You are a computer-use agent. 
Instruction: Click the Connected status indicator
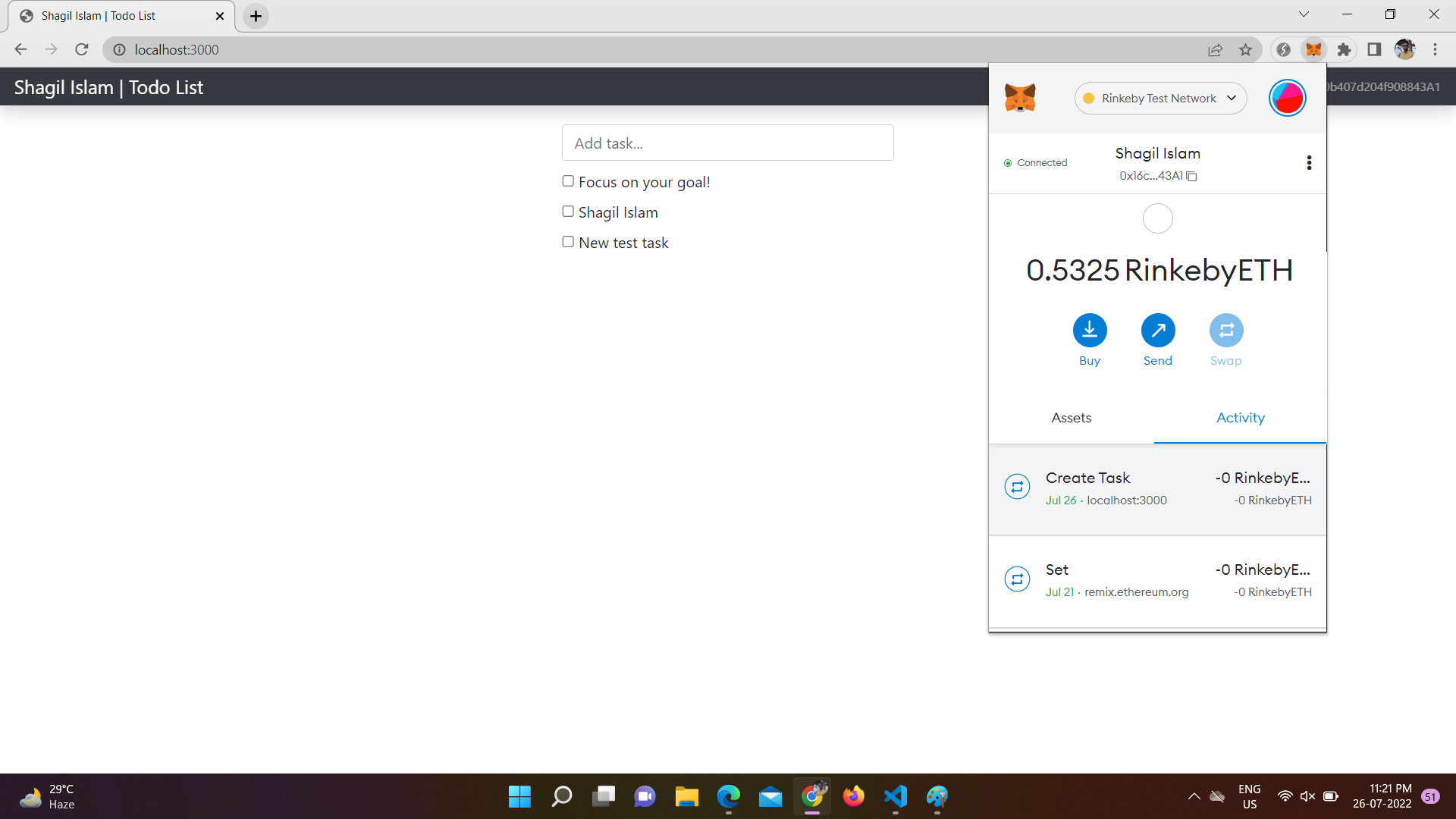(x=1036, y=163)
